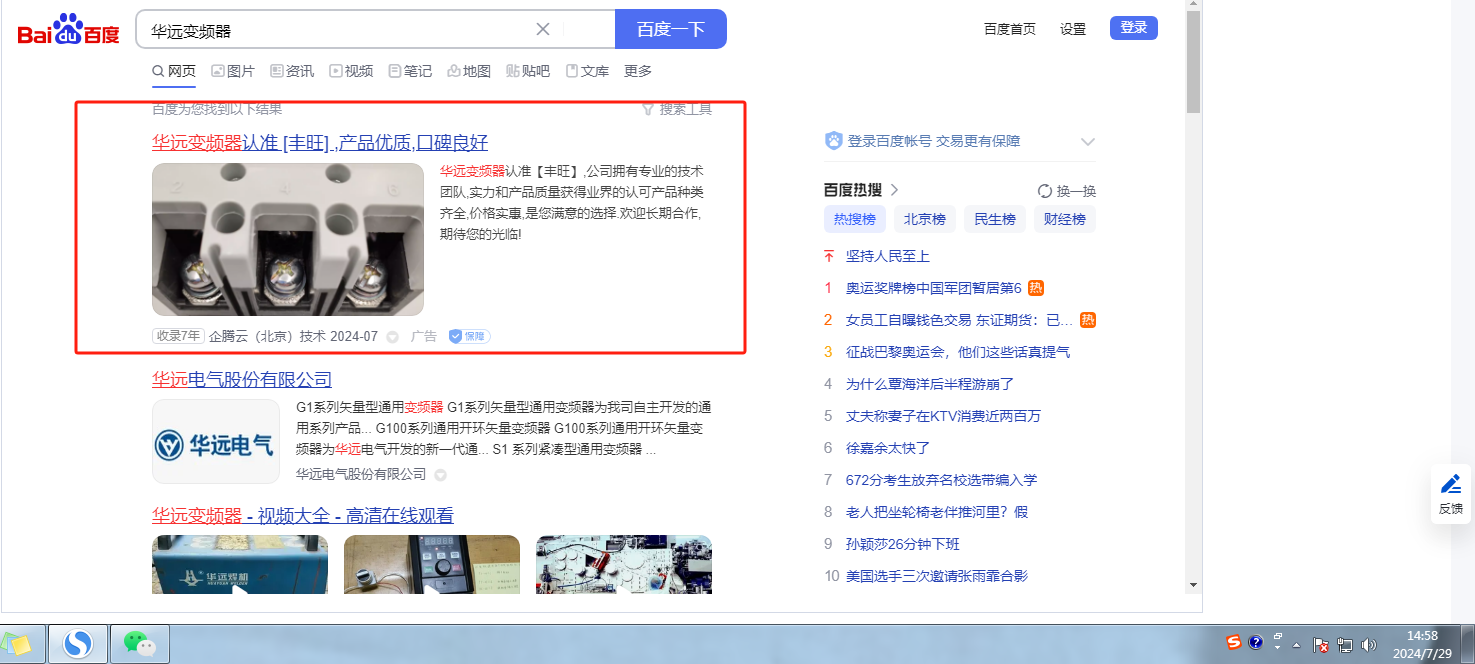The height and width of the screenshot is (664, 1475).
Task: Open Sogou browser in the taskbar
Action: click(x=77, y=644)
